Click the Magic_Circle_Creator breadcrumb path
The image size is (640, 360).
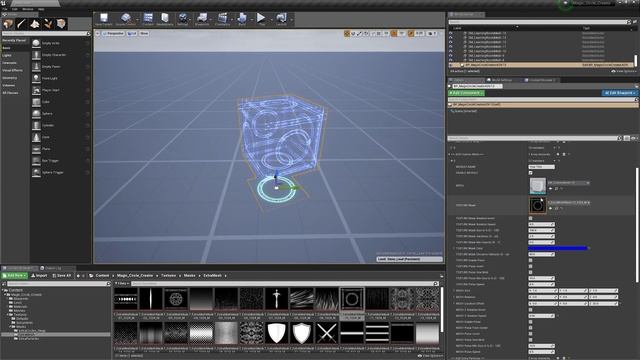pos(135,276)
